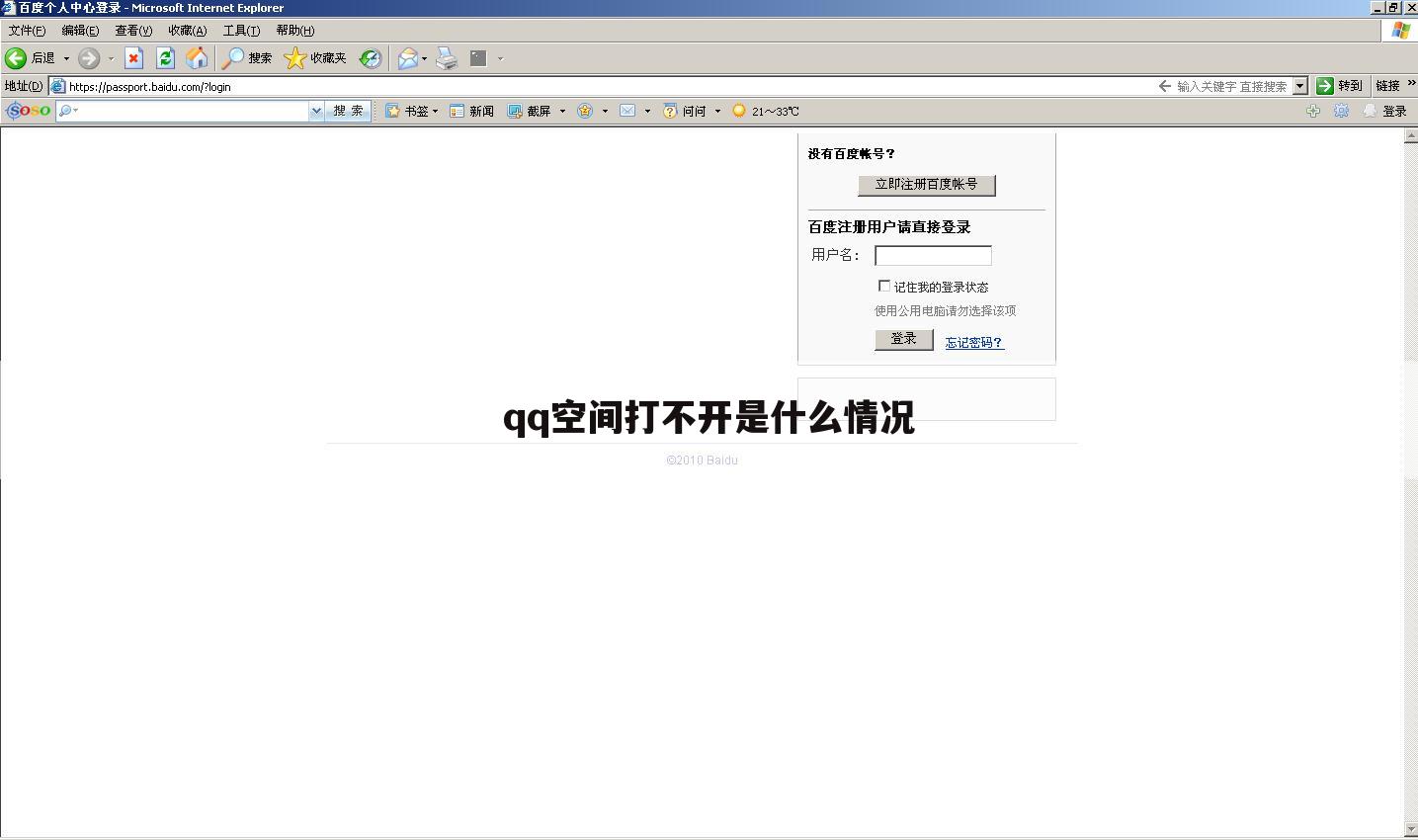Go to the Home page icon
Image resolution: width=1418 pixels, height=840 pixels.
(x=197, y=58)
